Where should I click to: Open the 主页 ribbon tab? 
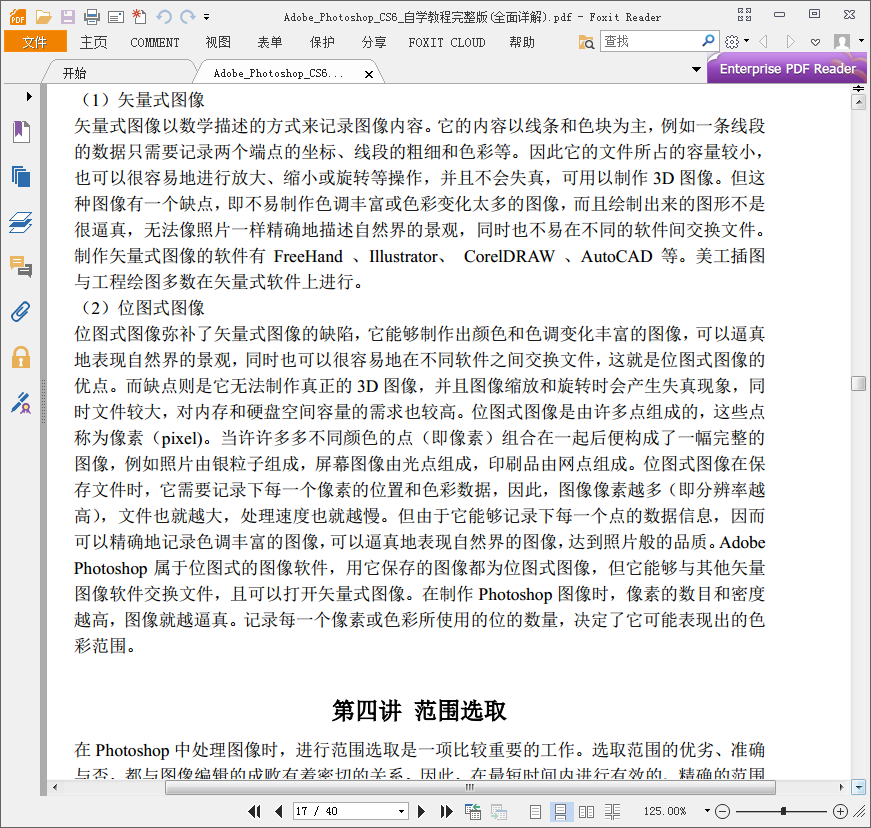[93, 42]
